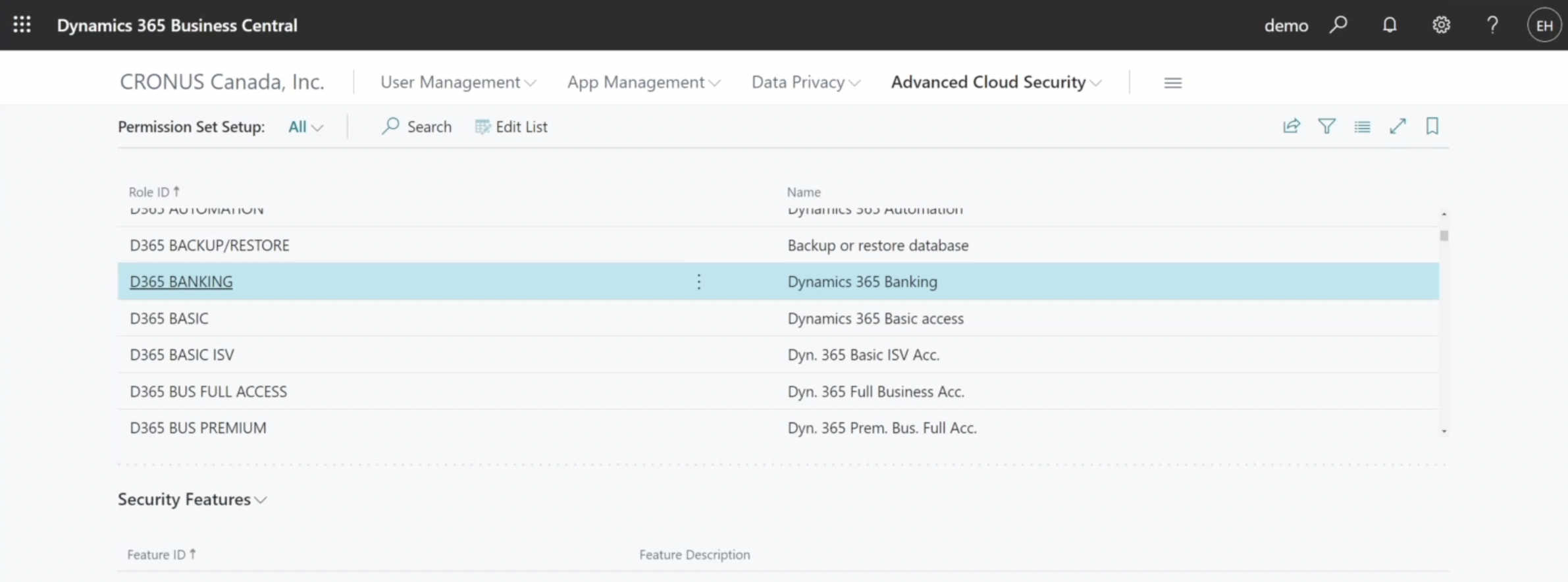
Task: Select the D365 BUS FULL ACCESS row
Action: (778, 391)
